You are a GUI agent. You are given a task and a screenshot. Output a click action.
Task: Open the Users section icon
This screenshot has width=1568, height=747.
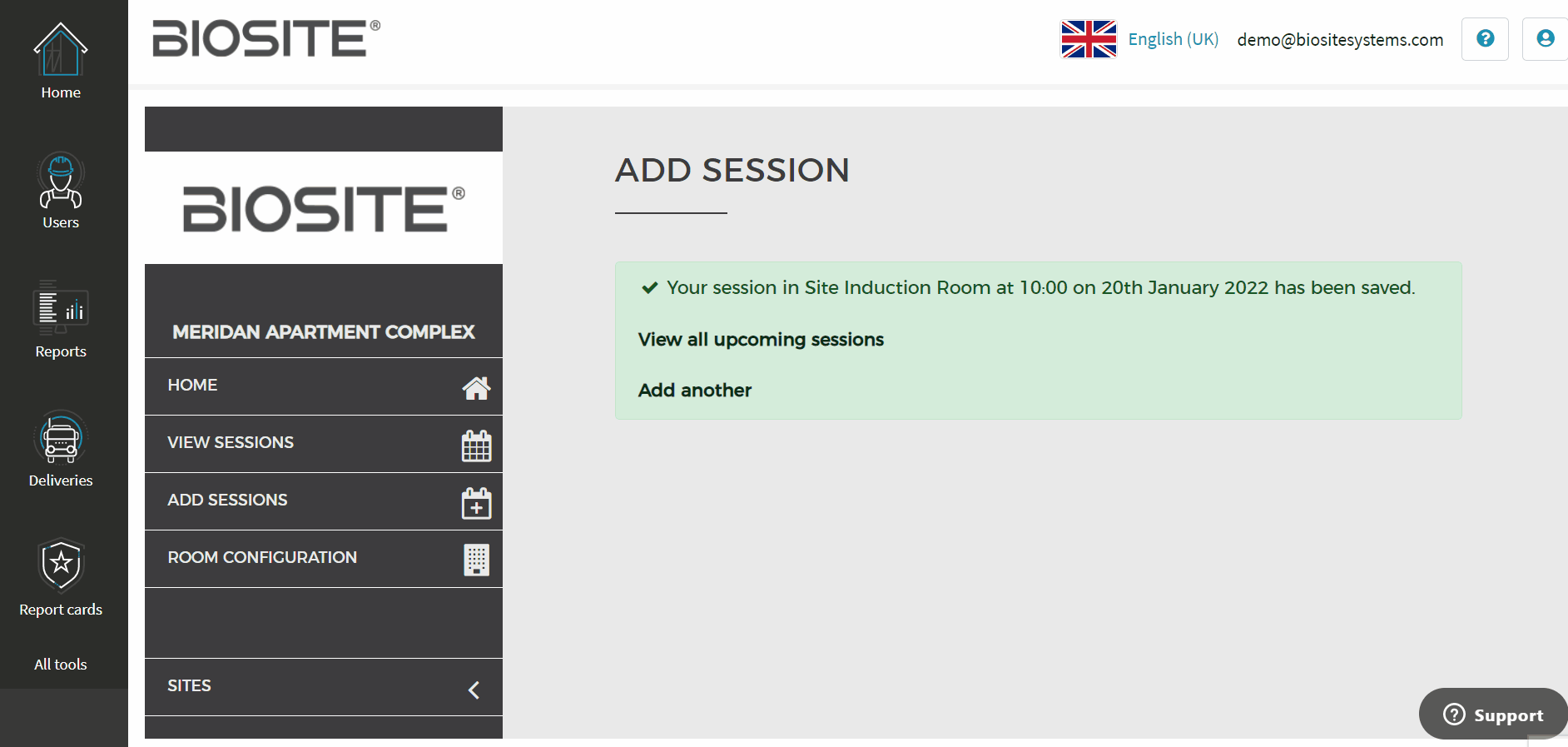pos(61,181)
